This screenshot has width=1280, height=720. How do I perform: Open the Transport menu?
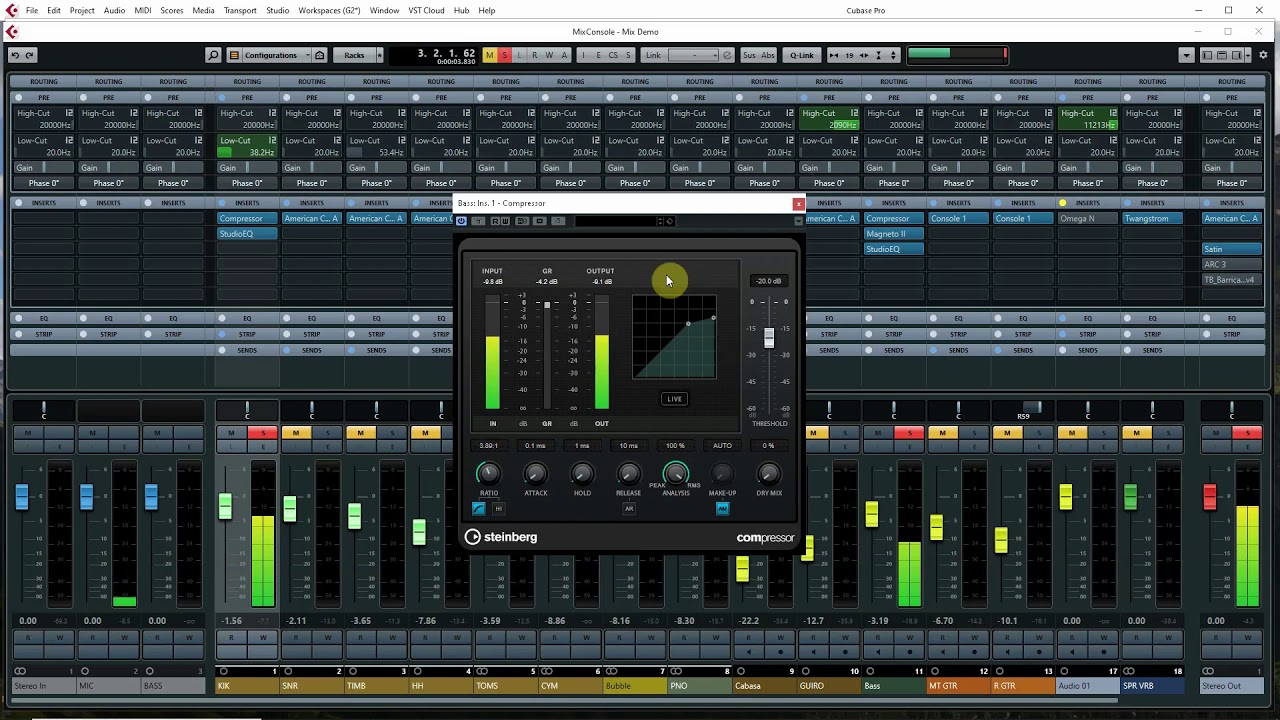click(240, 10)
